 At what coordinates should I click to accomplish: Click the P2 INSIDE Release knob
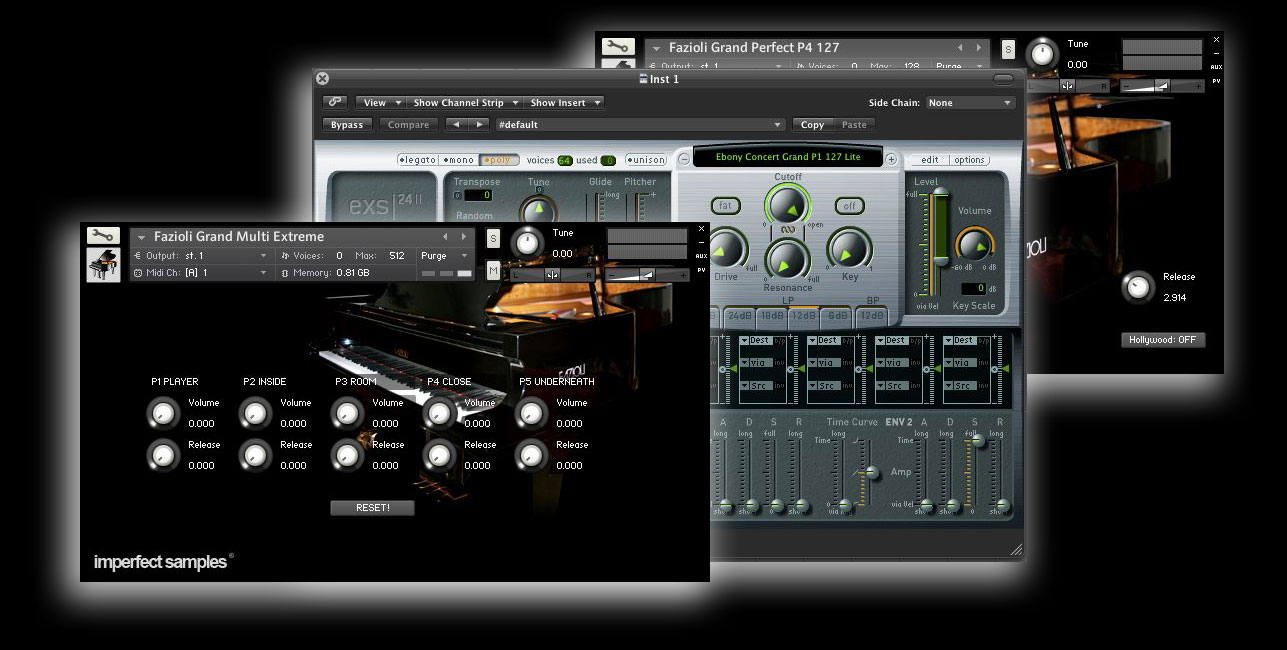[254, 455]
